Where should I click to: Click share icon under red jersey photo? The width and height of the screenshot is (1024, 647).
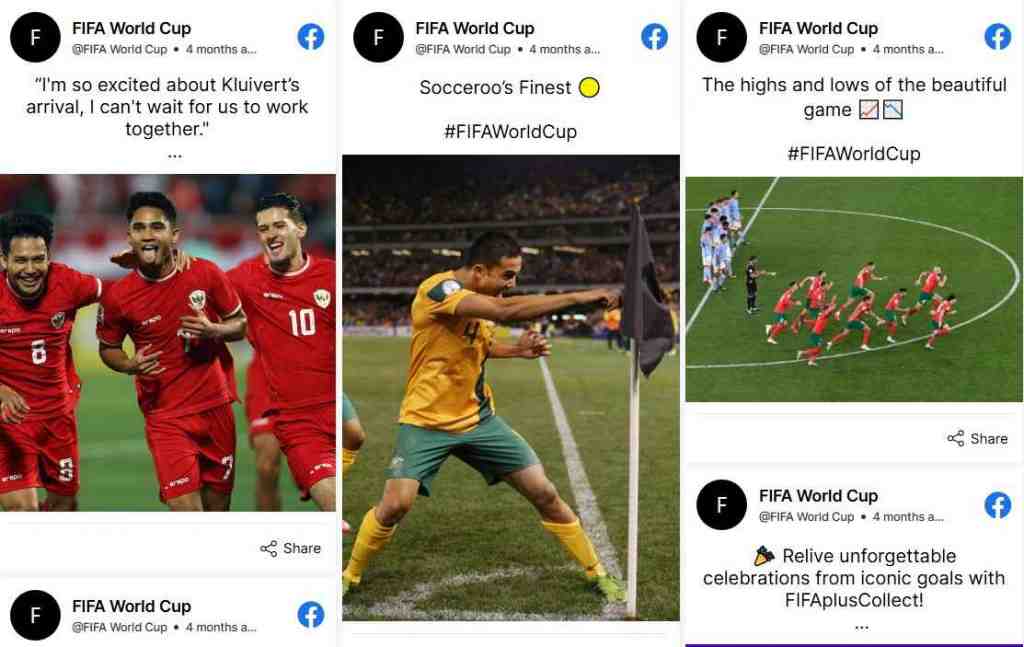coord(268,548)
